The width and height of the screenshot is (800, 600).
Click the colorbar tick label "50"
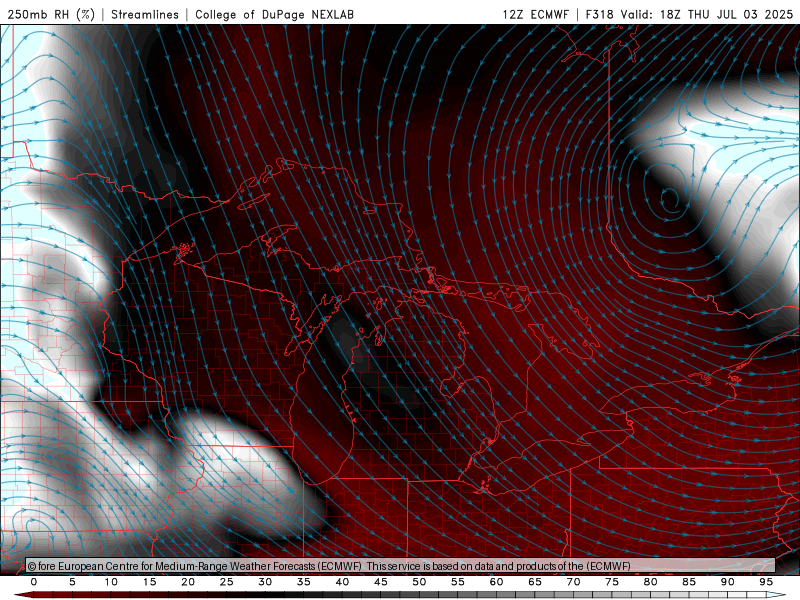419,582
